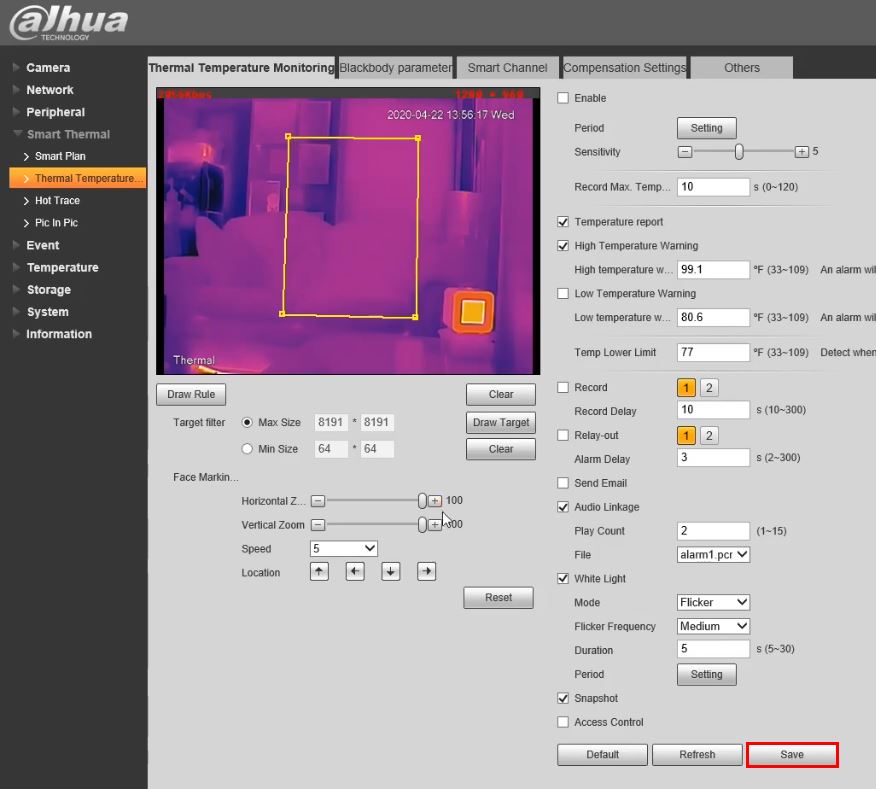876x789 pixels.
Task: Click the High temperature warning value field
Action: 713,270
